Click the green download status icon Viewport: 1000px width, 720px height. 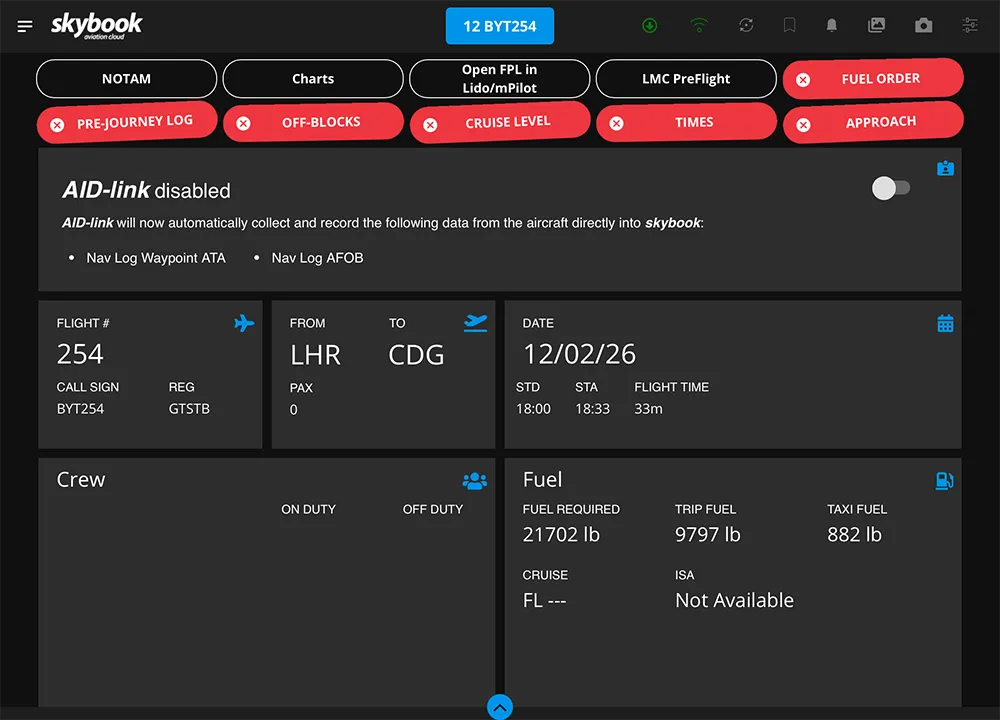coord(650,26)
